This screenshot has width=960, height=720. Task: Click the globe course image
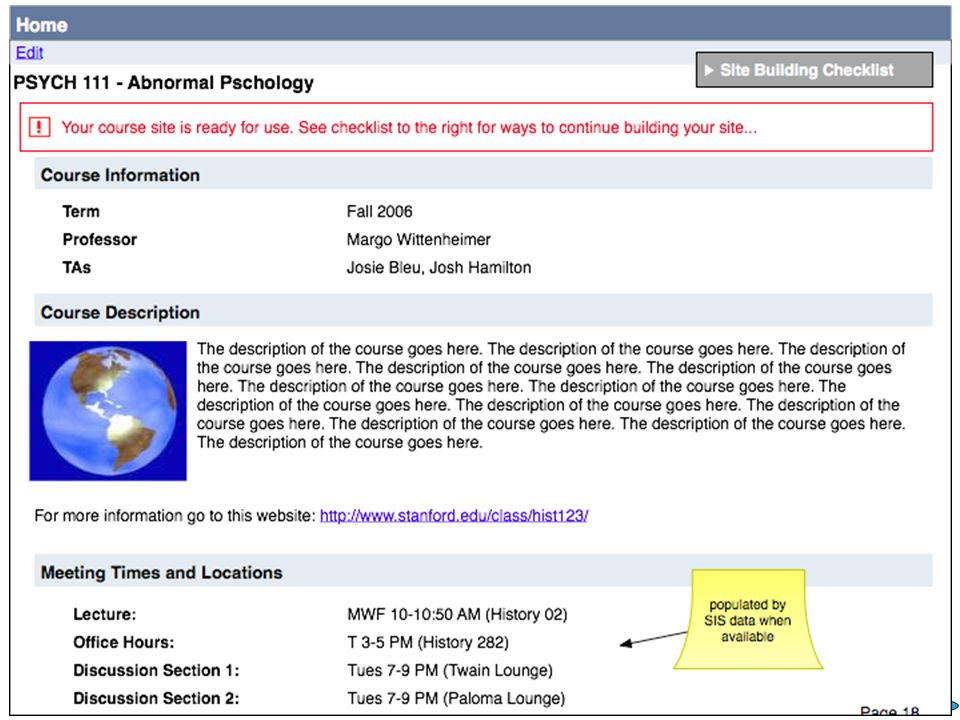point(108,410)
